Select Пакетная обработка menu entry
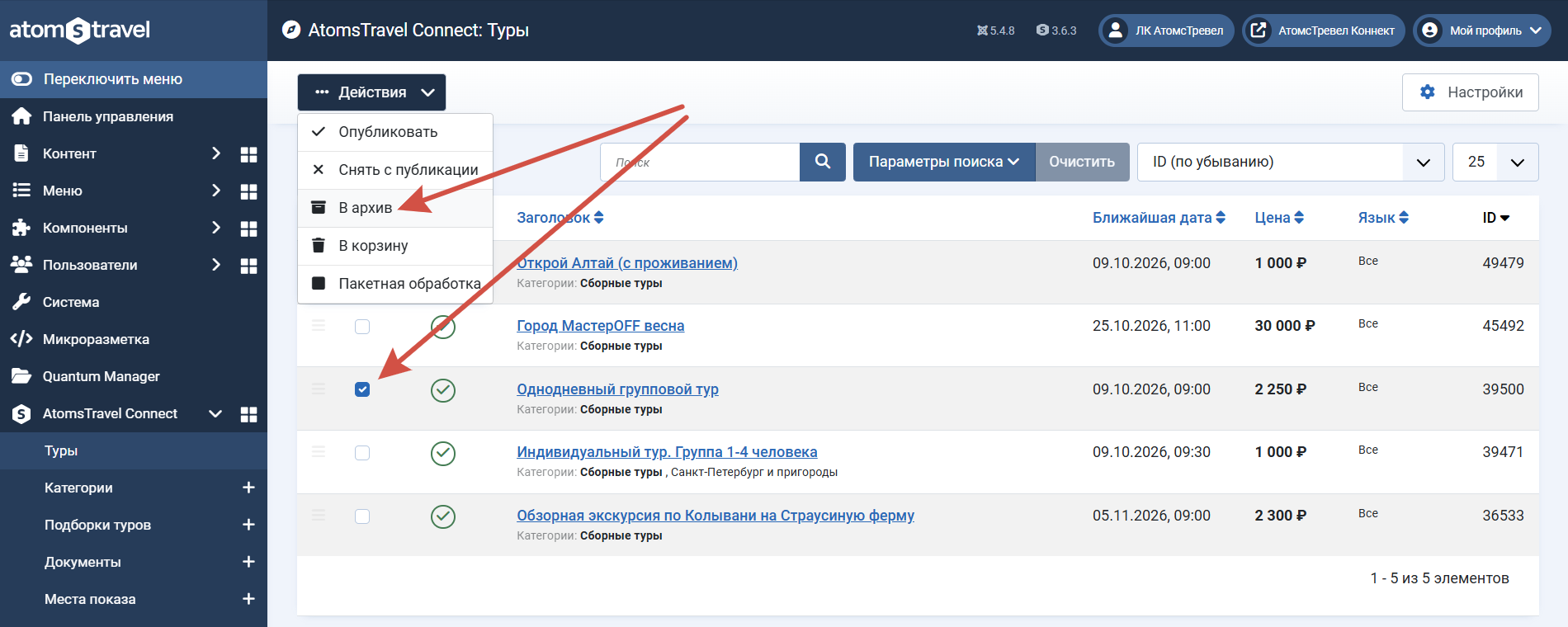This screenshot has width=1568, height=627. click(x=395, y=284)
